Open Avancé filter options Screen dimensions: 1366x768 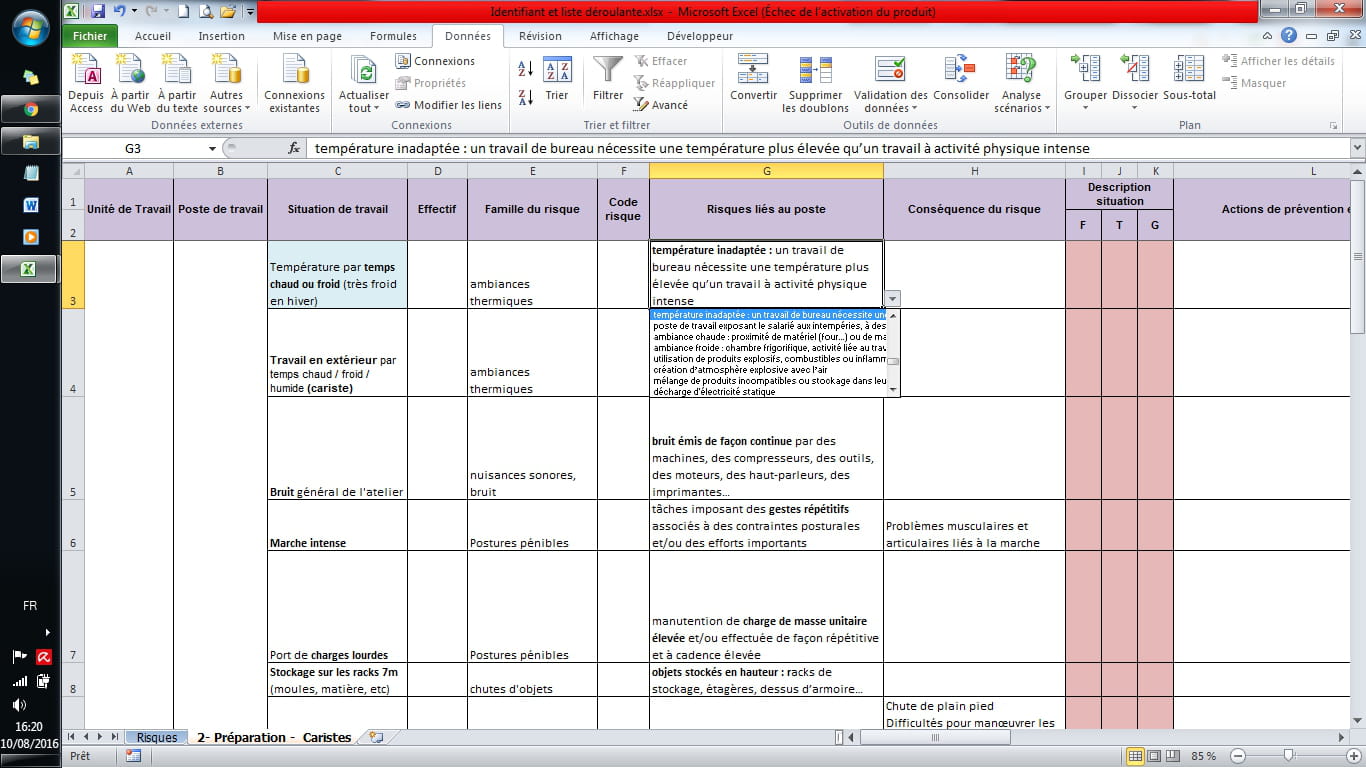661,105
